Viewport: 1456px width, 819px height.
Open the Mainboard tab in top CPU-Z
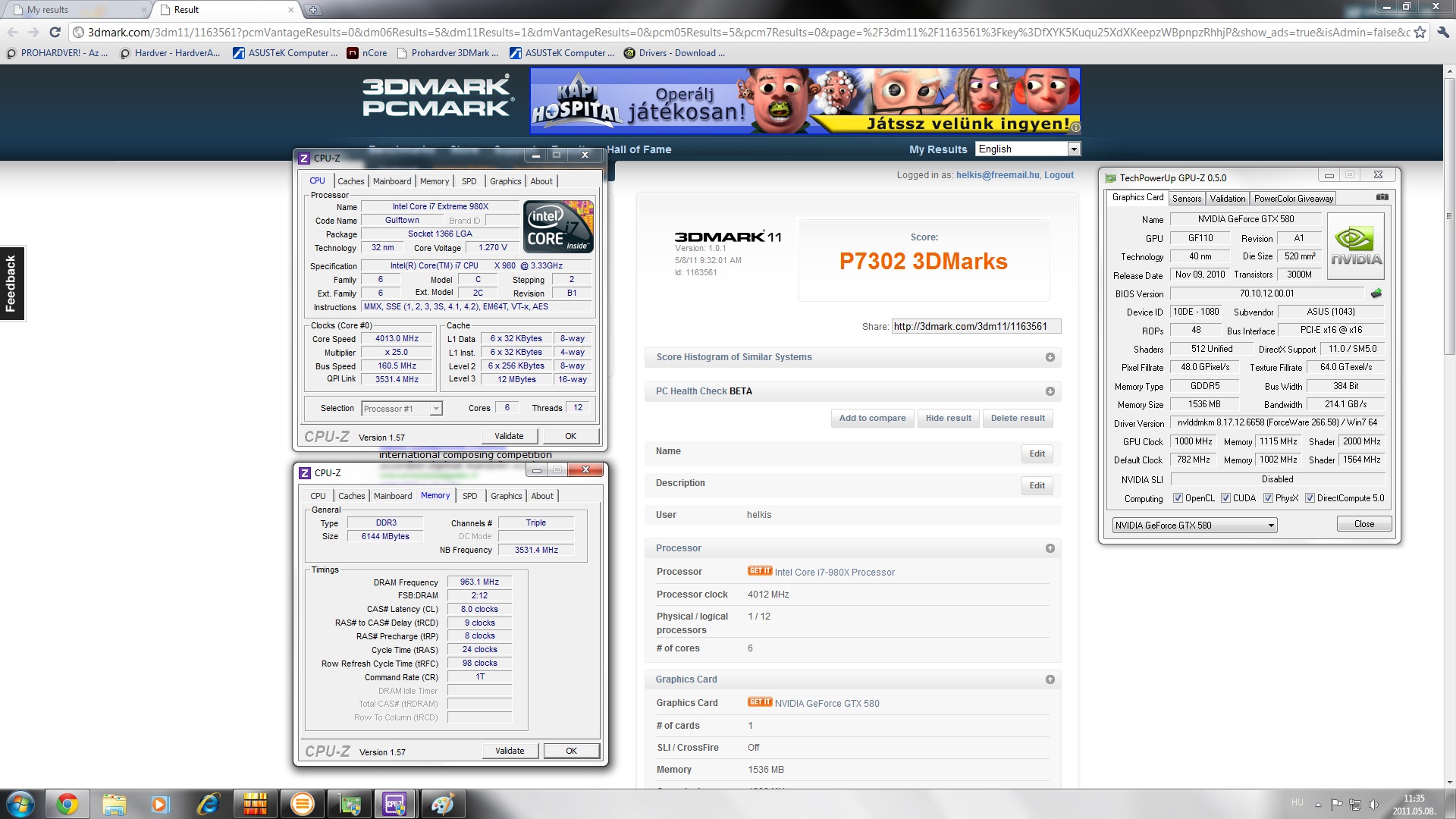(391, 181)
